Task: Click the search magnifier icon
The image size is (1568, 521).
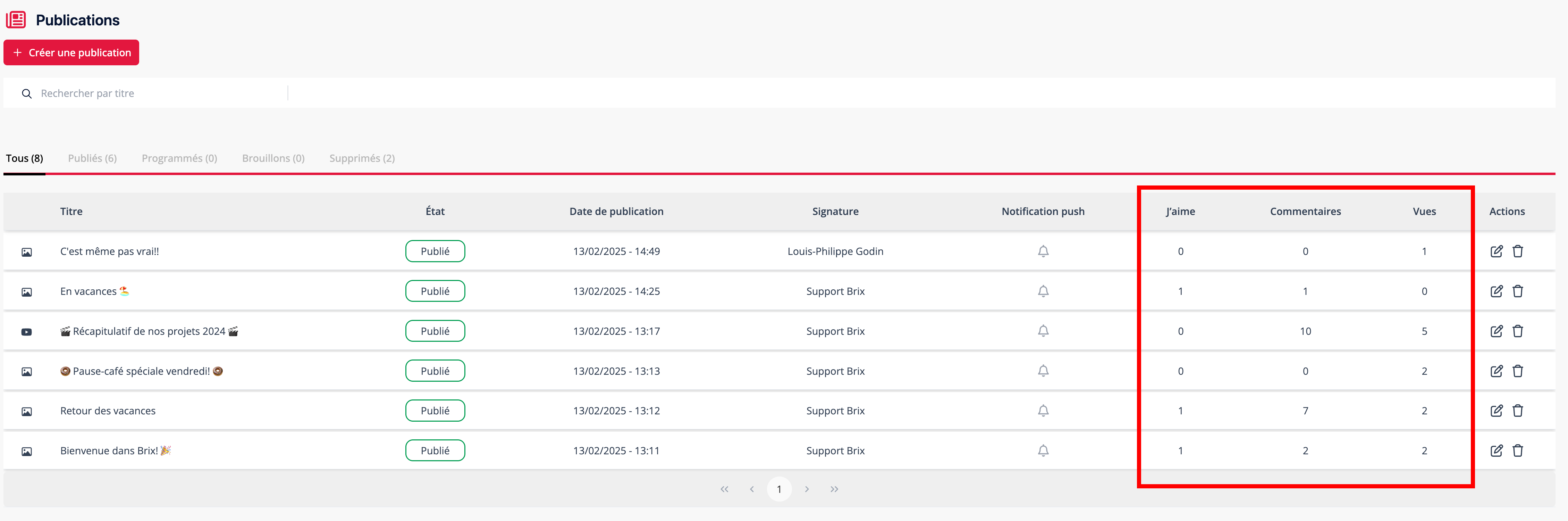Action: pos(27,94)
